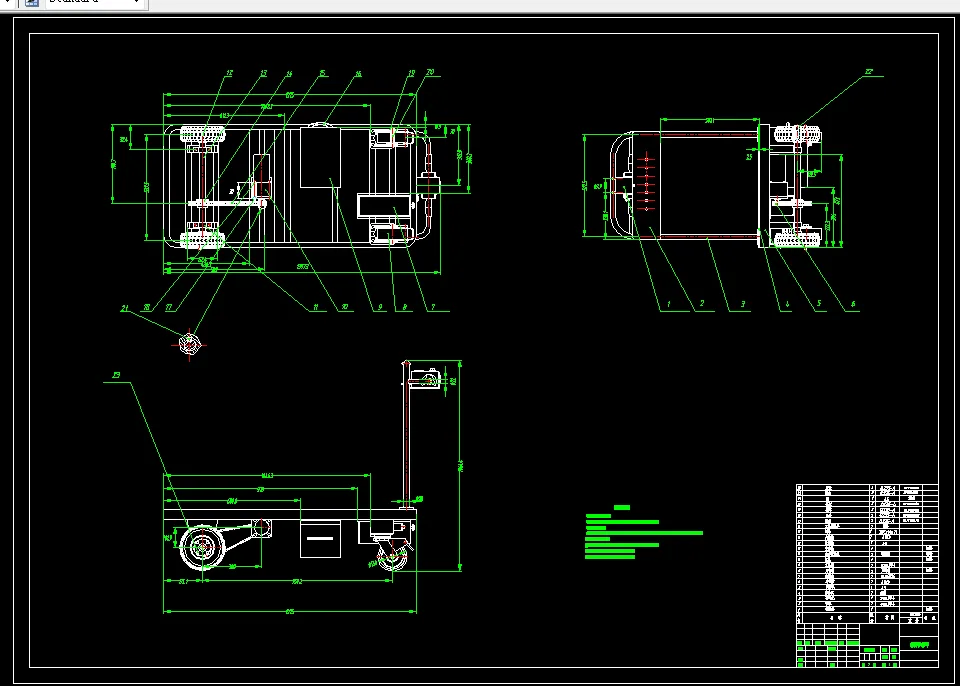Click the parts list table above title block
The width and height of the screenshot is (960, 686).
867,554
